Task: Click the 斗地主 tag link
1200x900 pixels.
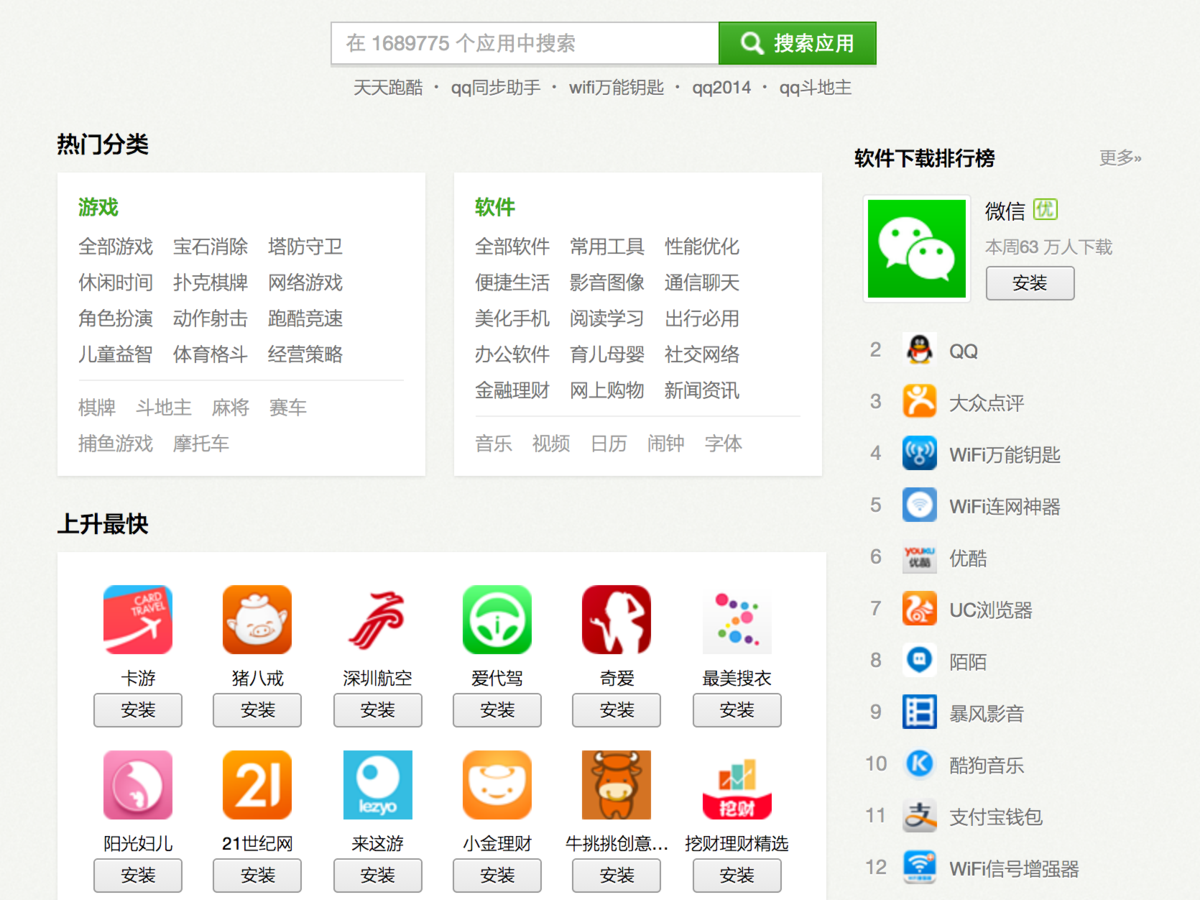Action: [164, 407]
